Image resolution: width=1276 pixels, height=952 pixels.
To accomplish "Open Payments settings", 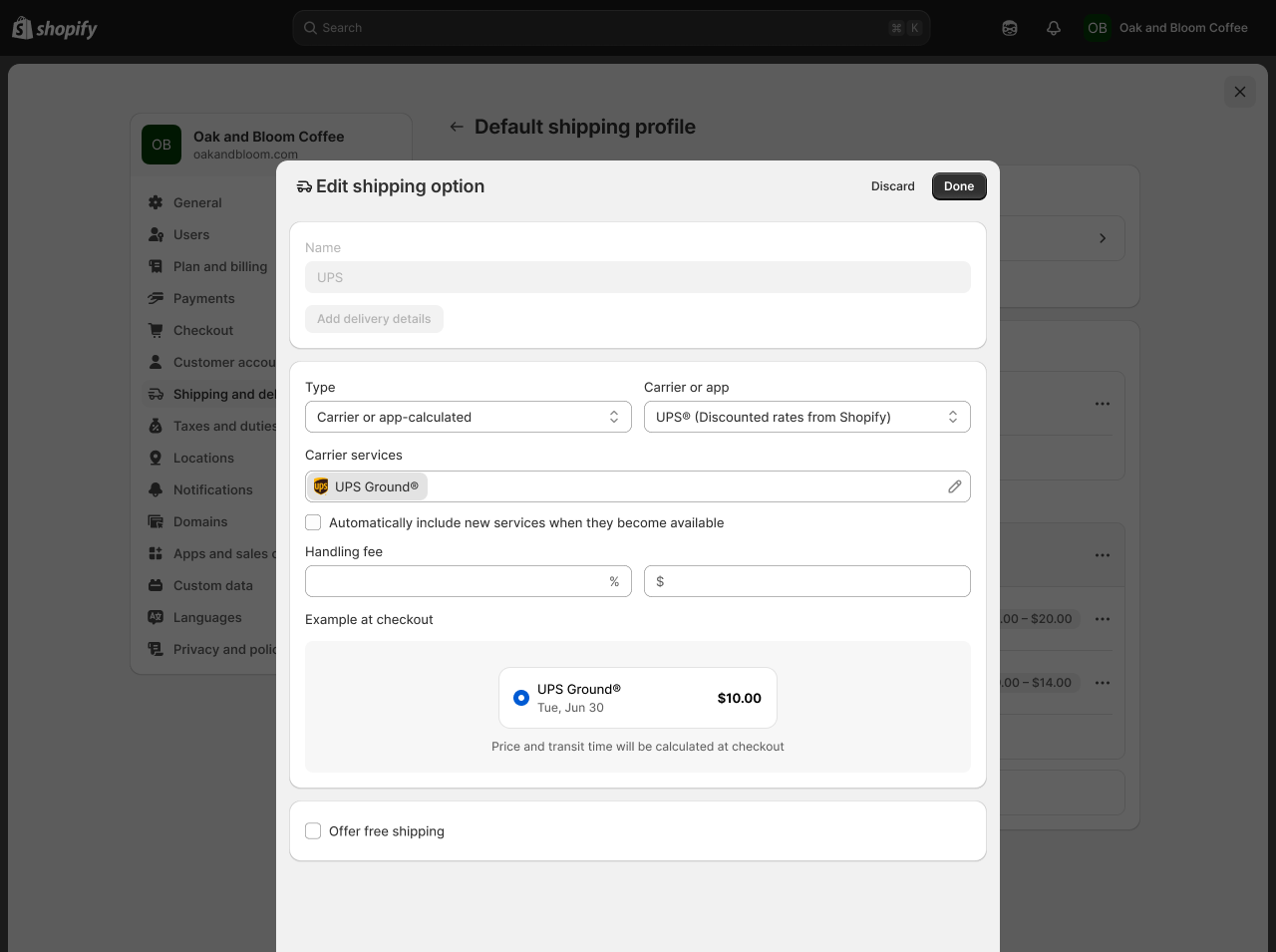I will (x=204, y=298).
